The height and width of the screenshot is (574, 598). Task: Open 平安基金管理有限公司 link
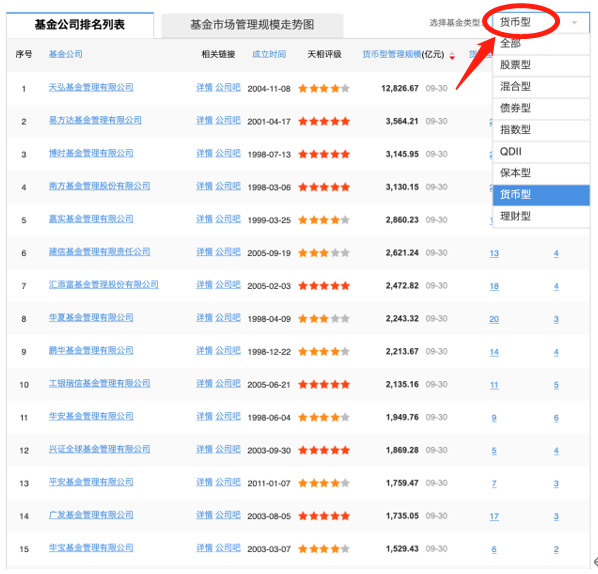coord(91,482)
